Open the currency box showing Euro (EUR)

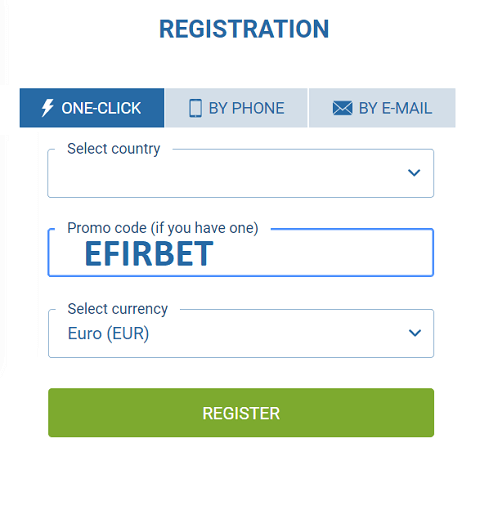[241, 333]
